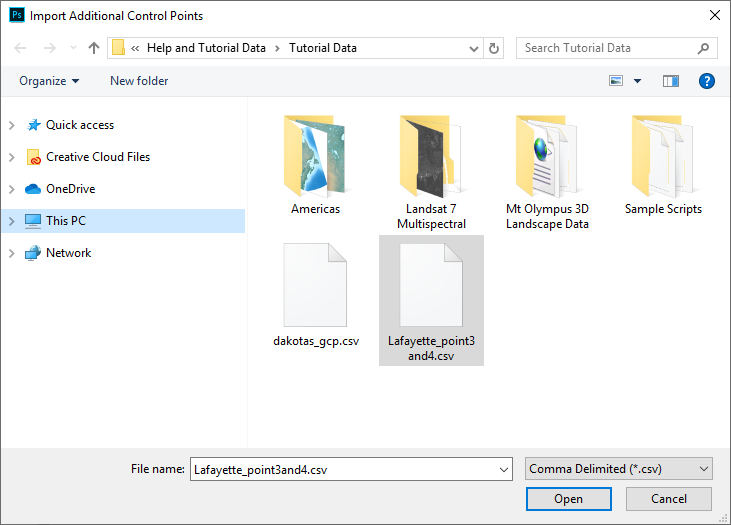Click Tutorial Data breadcrumb segment
This screenshot has height=525, width=731.
[323, 48]
